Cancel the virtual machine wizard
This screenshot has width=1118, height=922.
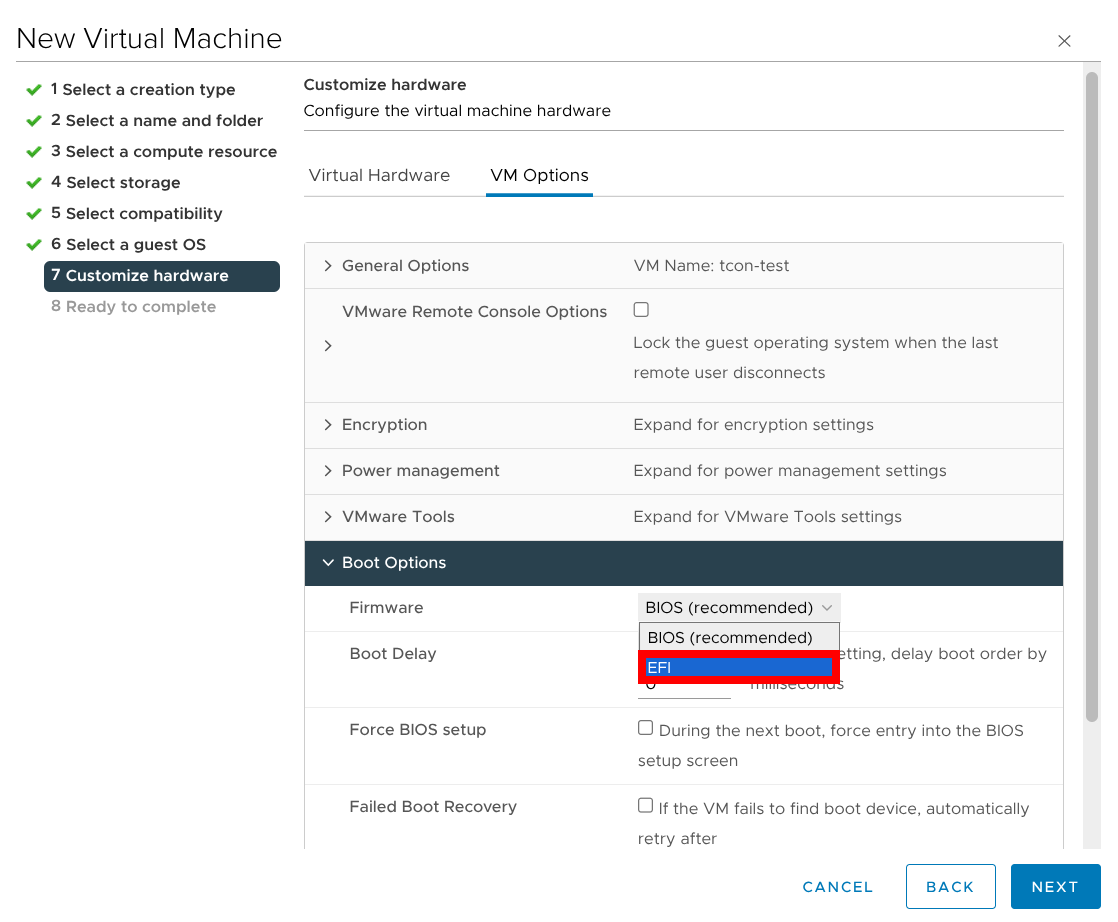[837, 887]
